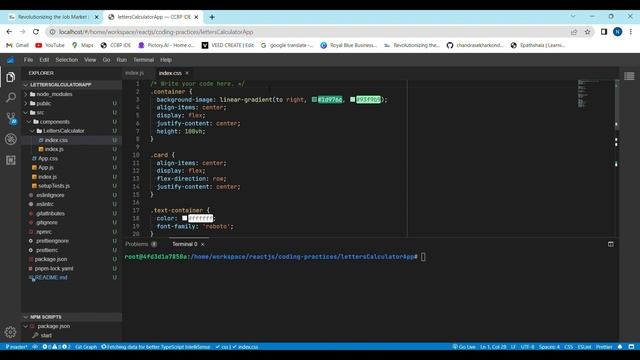
Task: Click Go Live in the status bar
Action: pyautogui.click(x=464, y=347)
